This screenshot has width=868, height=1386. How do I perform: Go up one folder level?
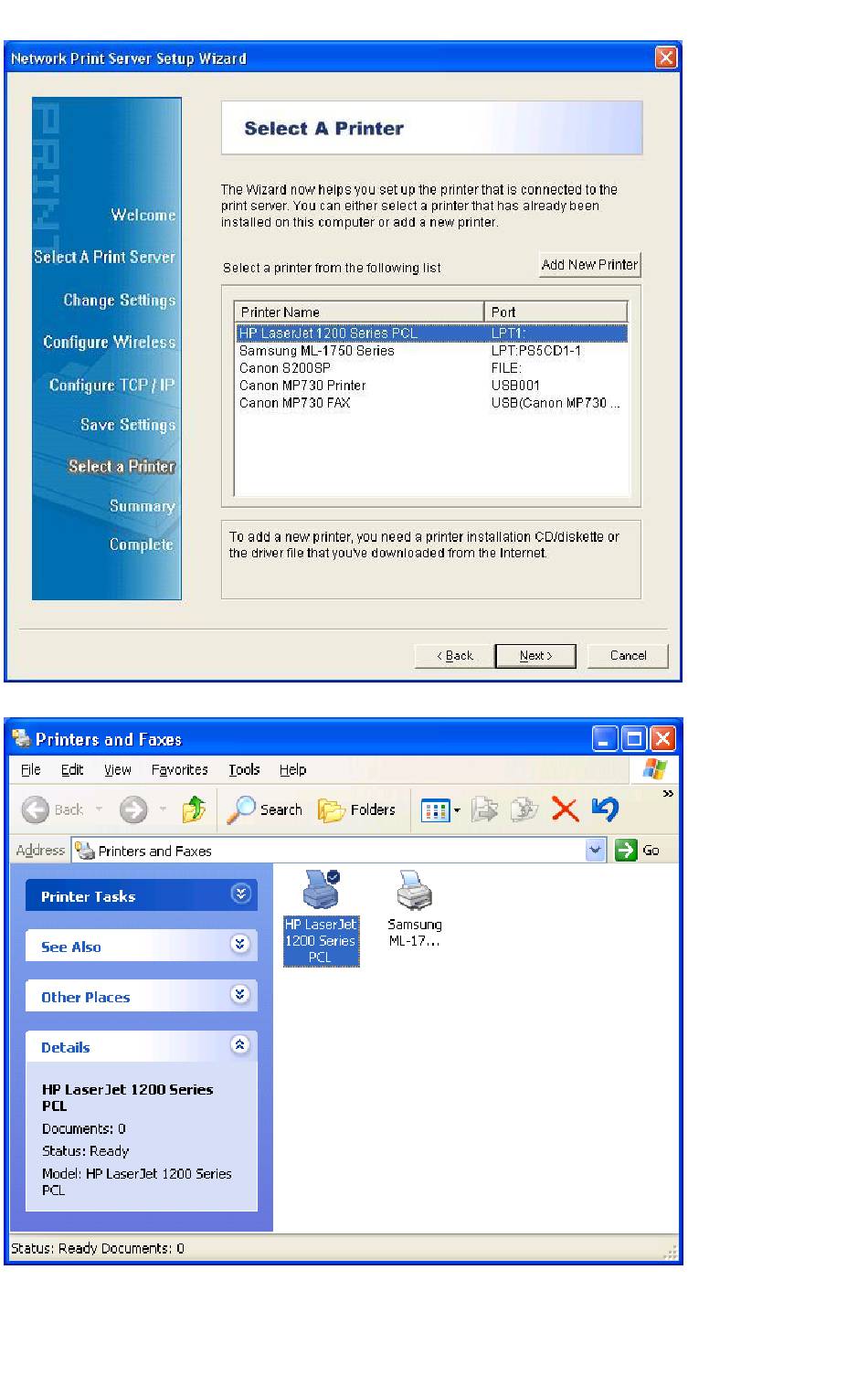194,809
